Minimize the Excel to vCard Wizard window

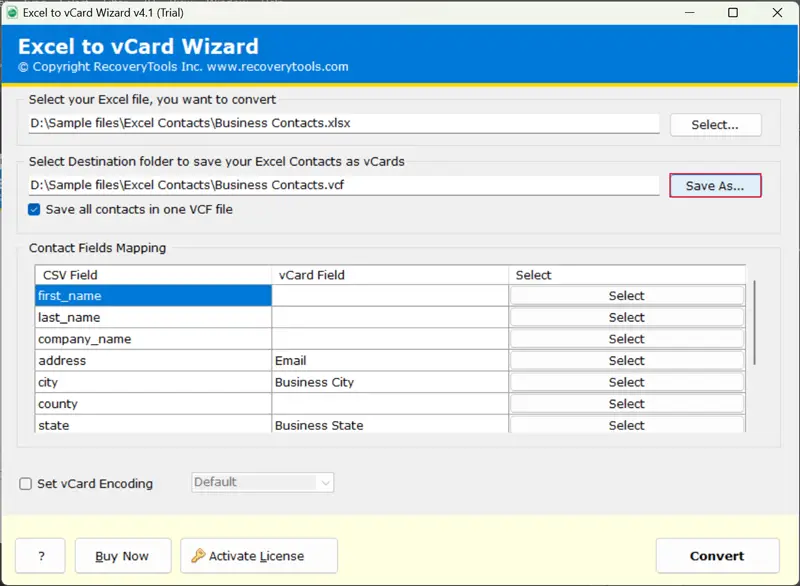[687, 13]
